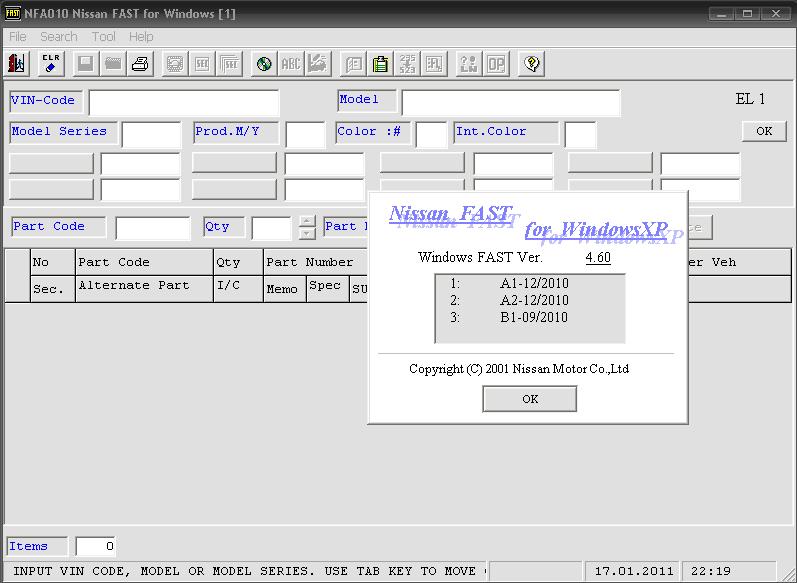This screenshot has height=583, width=797.
Task: Click the Qty input field
Action: pyautogui.click(x=271, y=228)
